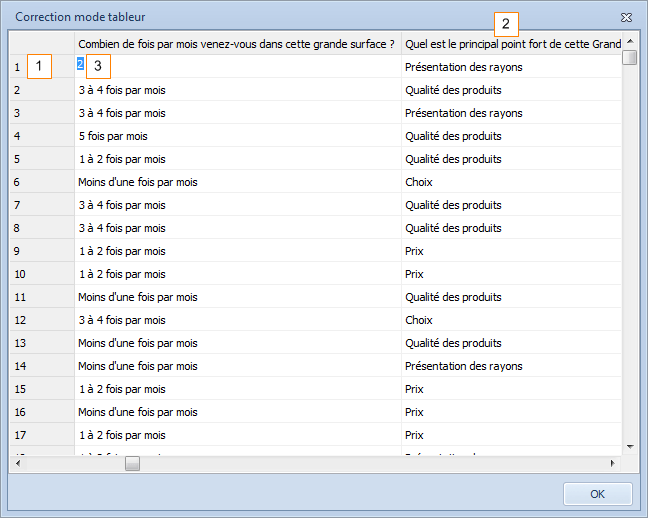This screenshot has width=648, height=518.
Task: Close the Correction mode tableur dialog
Action: [626, 17]
